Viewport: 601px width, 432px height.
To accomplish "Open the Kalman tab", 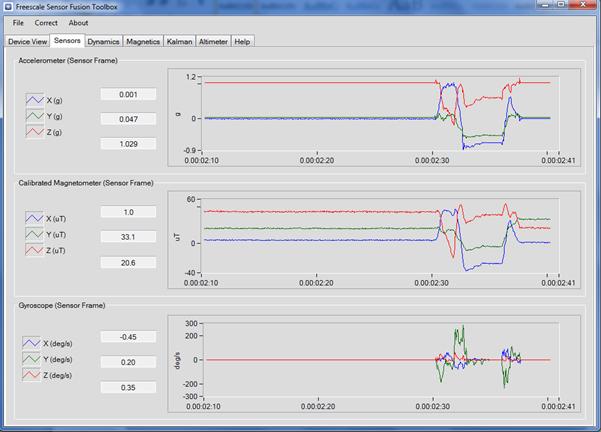I will [179, 41].
